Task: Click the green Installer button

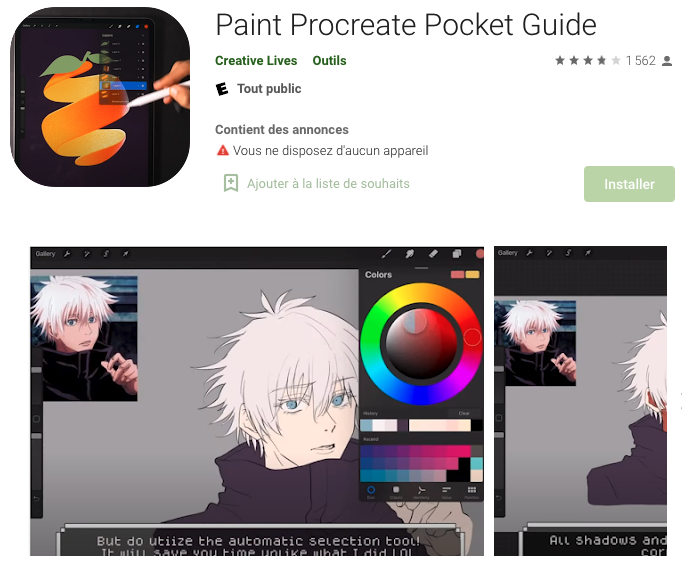Action: (629, 184)
